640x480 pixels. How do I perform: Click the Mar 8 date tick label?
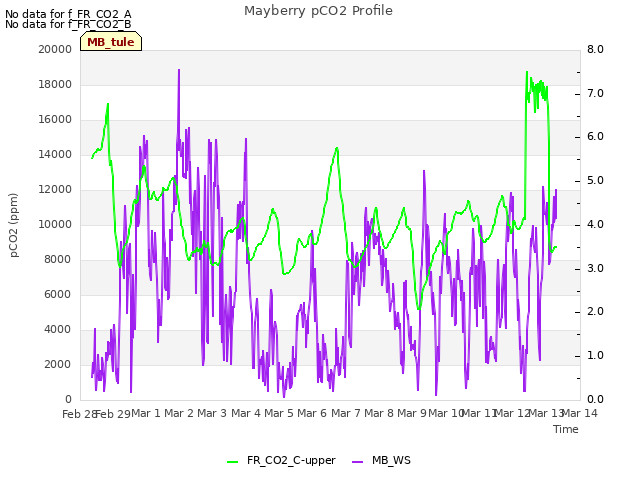(x=379, y=413)
